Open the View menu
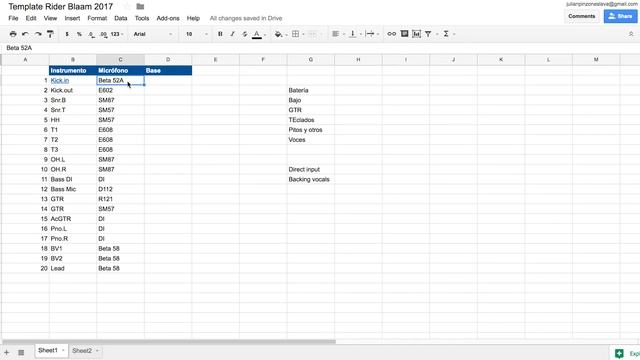The image size is (640, 360). 50,18
